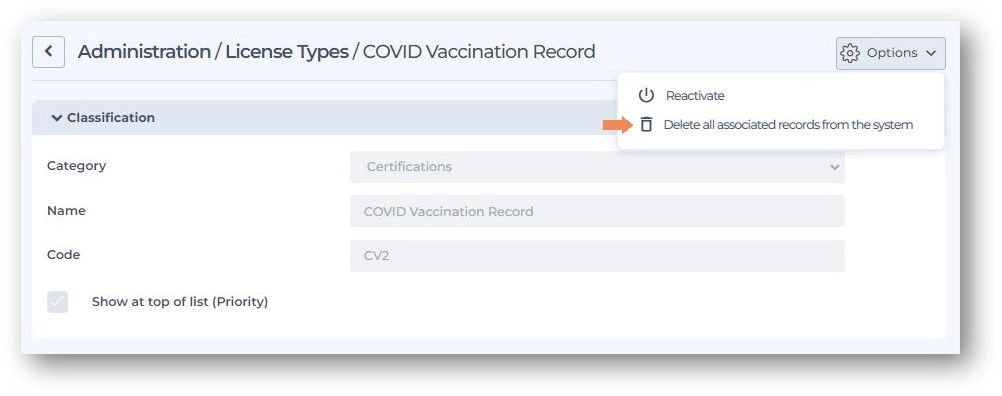
Task: Click the Classification header text
Action: [111, 118]
